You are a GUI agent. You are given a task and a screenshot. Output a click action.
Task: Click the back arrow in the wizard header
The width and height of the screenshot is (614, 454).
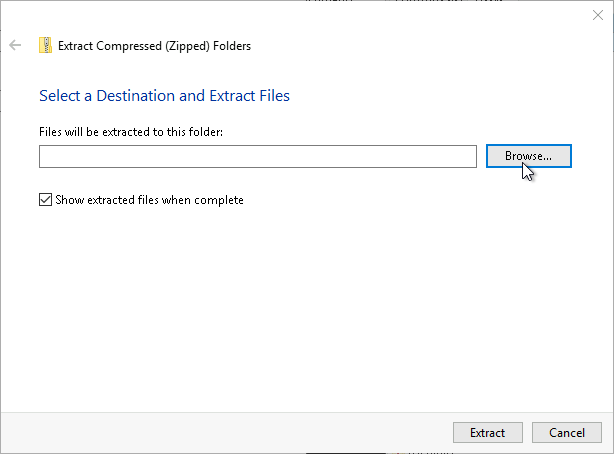(15, 45)
